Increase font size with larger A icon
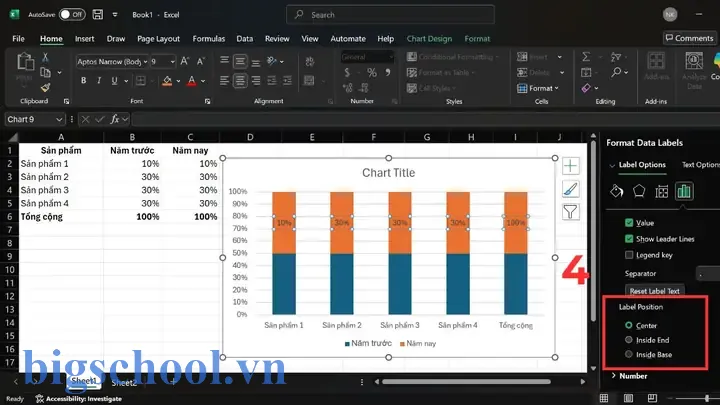This screenshot has height=405, width=720. [x=185, y=61]
